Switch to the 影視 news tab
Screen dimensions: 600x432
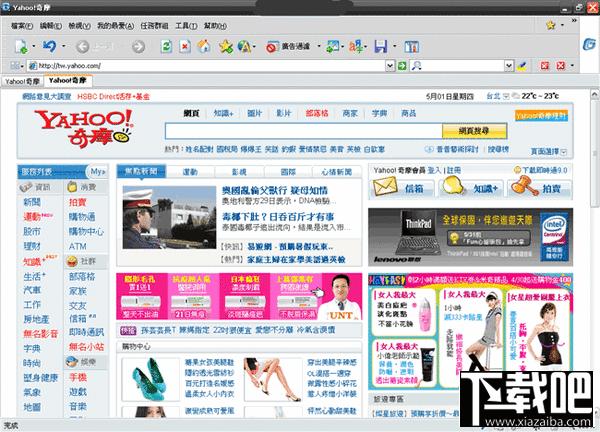click(239, 172)
